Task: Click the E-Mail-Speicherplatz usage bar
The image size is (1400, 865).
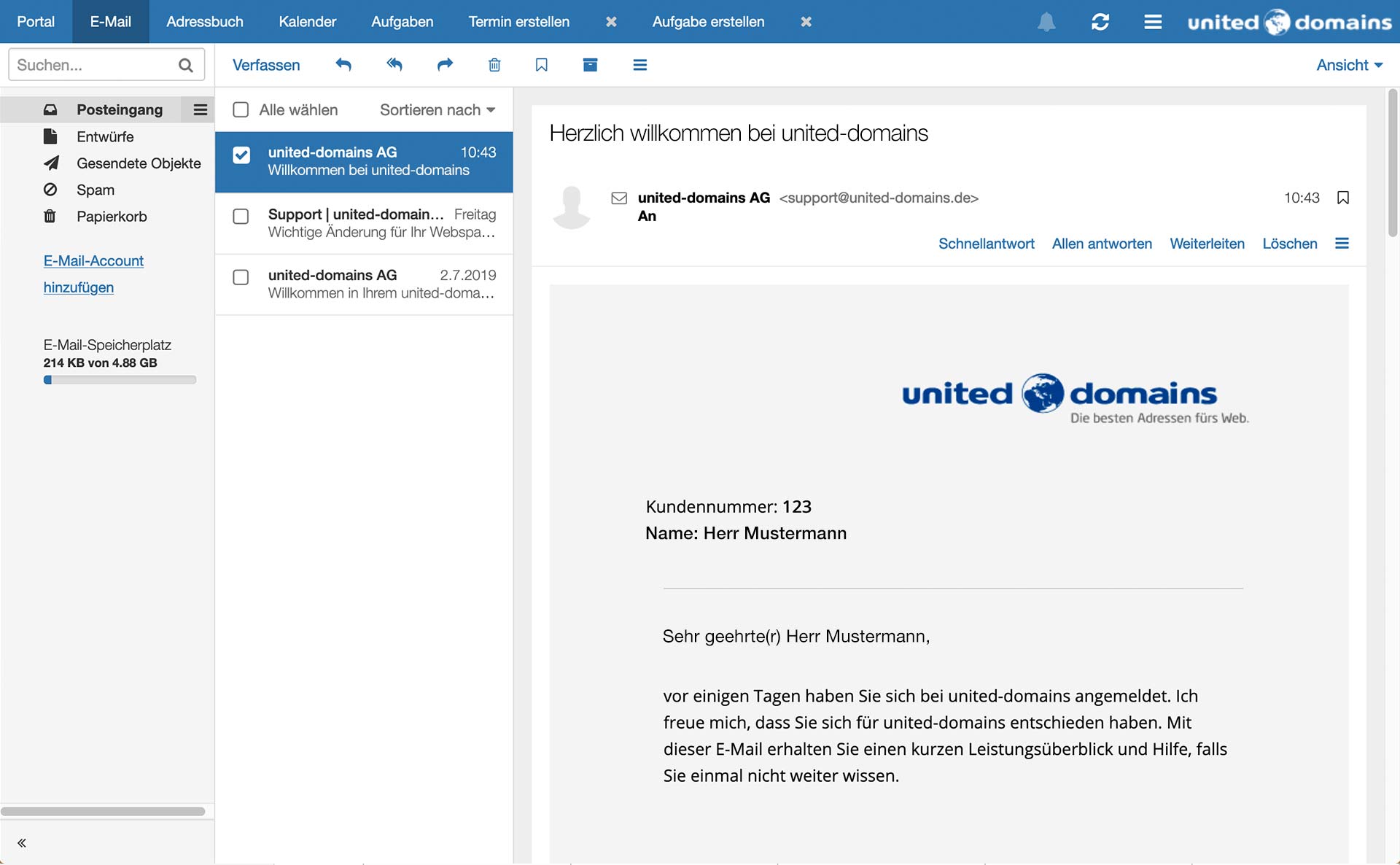Action: click(120, 380)
